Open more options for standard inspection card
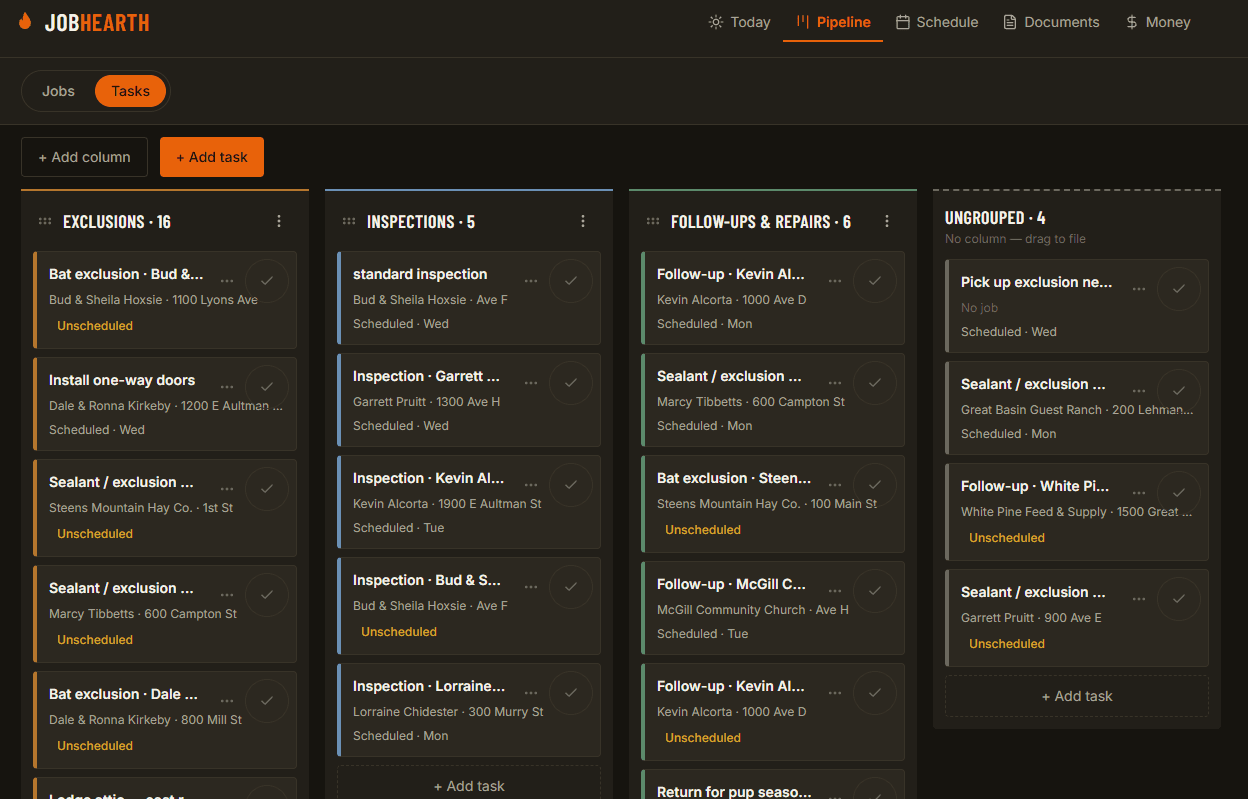Viewport: 1248px width, 799px height. click(532, 281)
